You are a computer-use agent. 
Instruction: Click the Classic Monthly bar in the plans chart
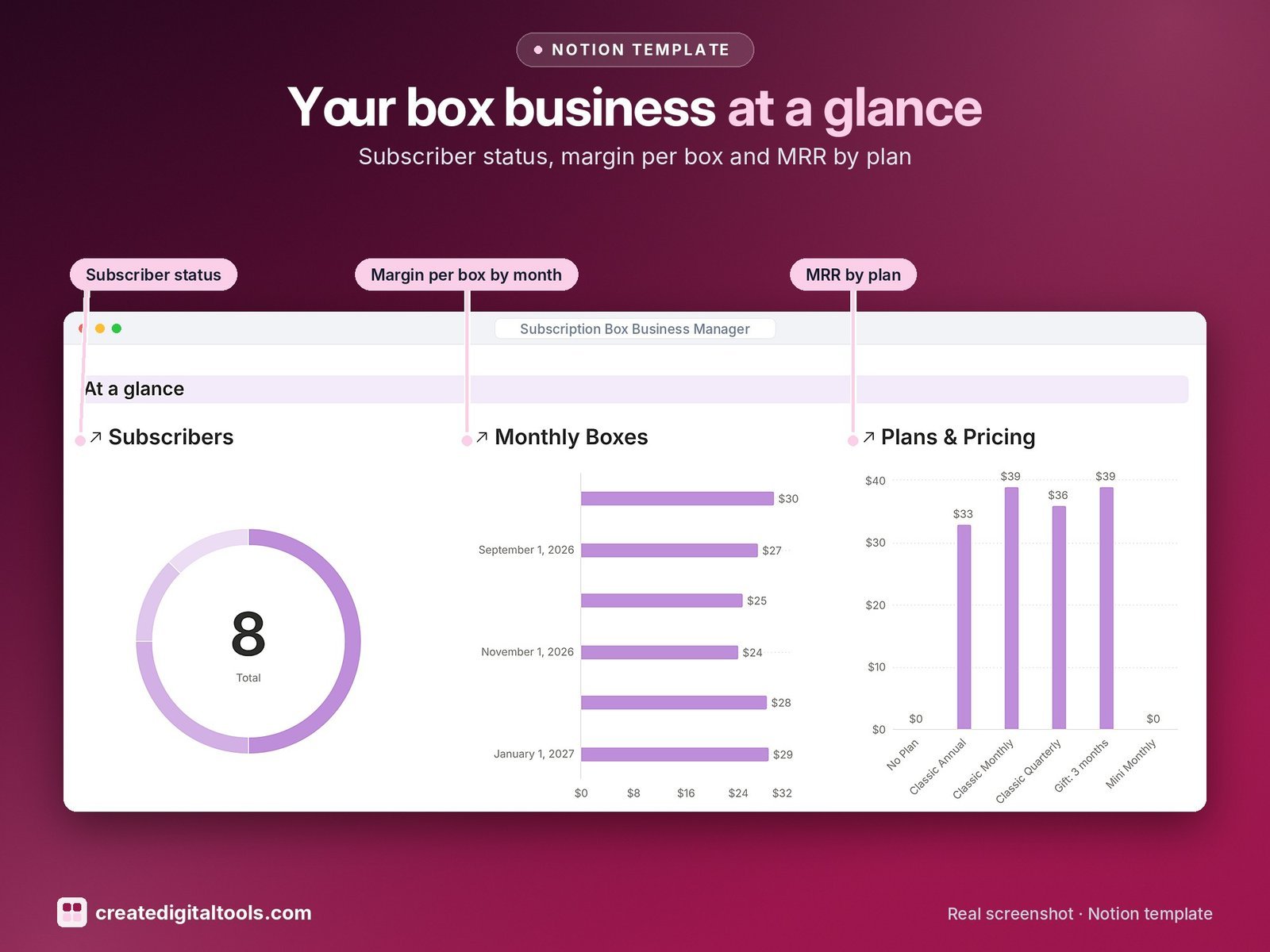point(1011,608)
